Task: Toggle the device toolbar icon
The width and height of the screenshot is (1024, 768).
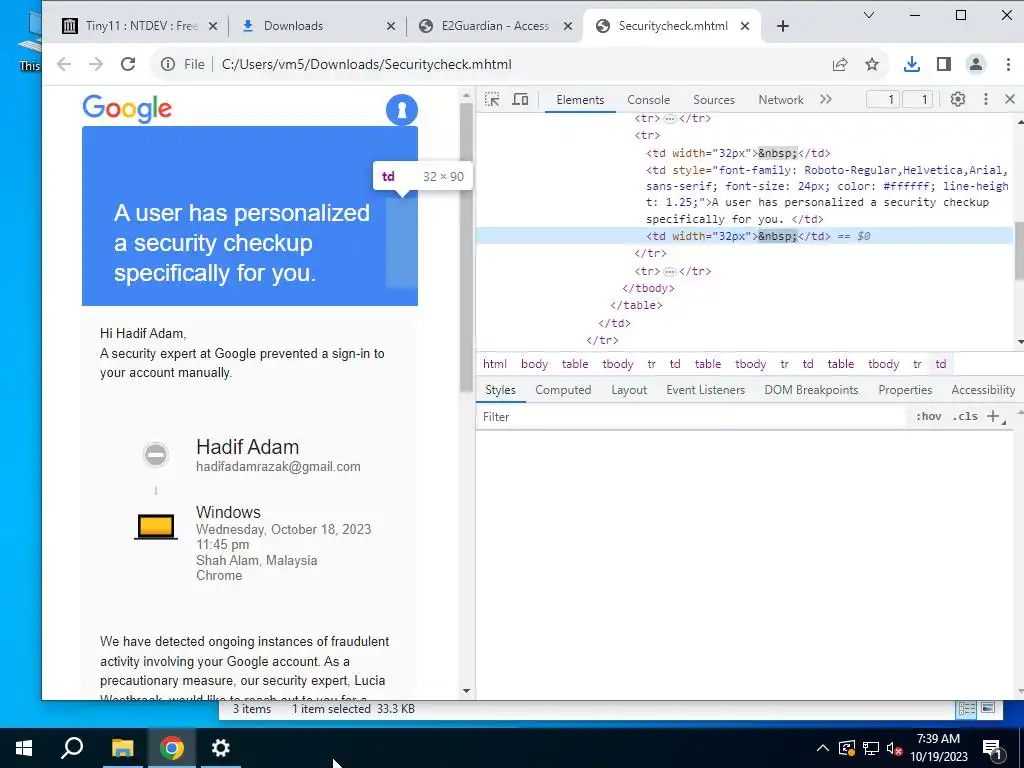Action: click(x=520, y=99)
